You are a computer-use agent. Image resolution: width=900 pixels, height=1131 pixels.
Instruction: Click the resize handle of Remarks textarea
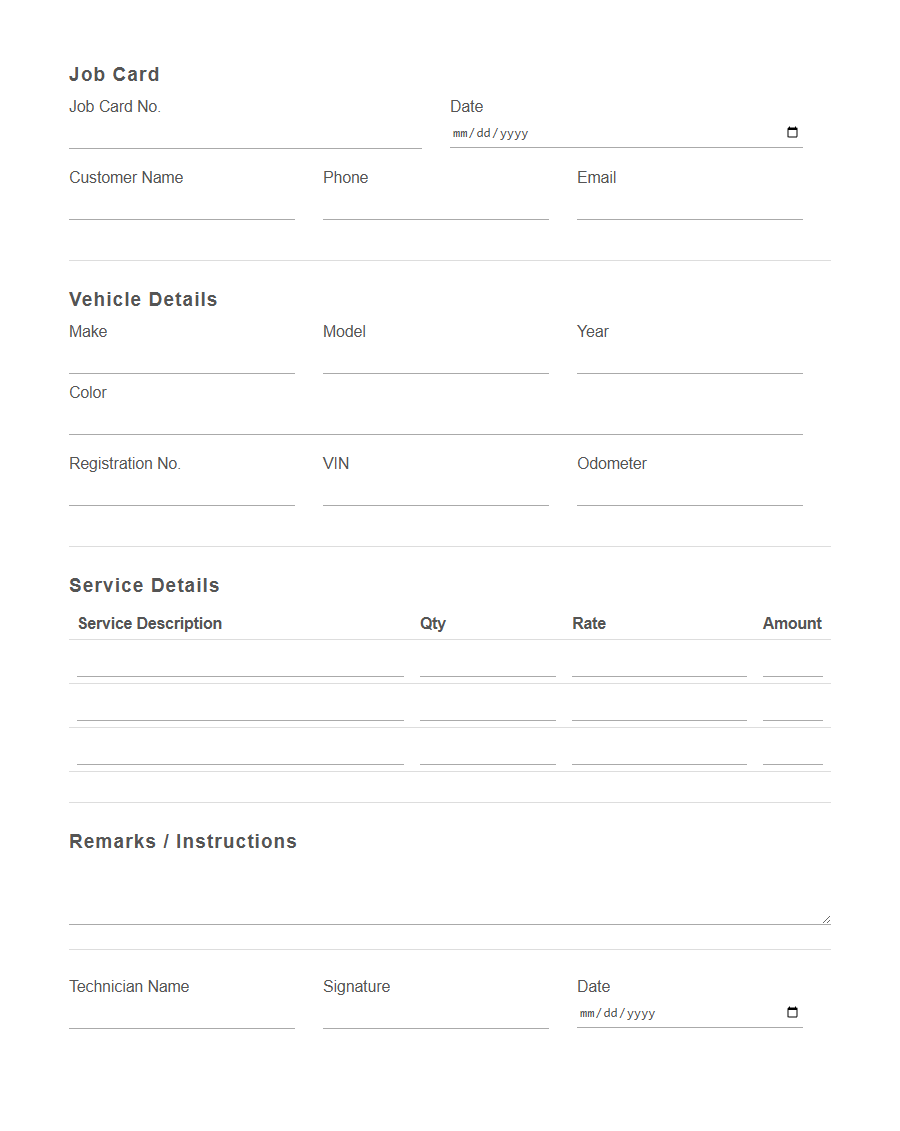point(826,917)
